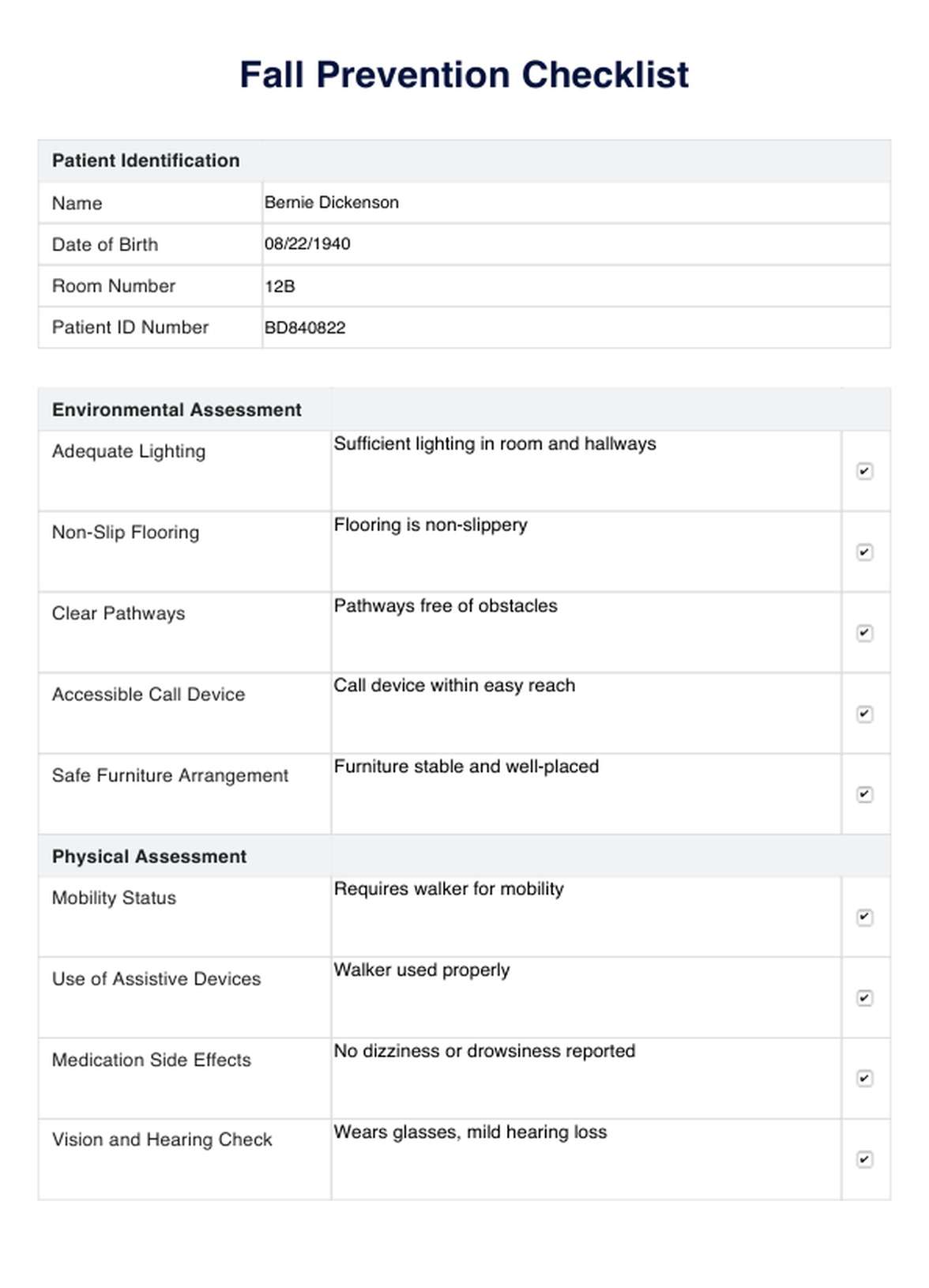Toggle the Clear Pathways checkbox
The height and width of the screenshot is (1288, 929).
pos(864,633)
